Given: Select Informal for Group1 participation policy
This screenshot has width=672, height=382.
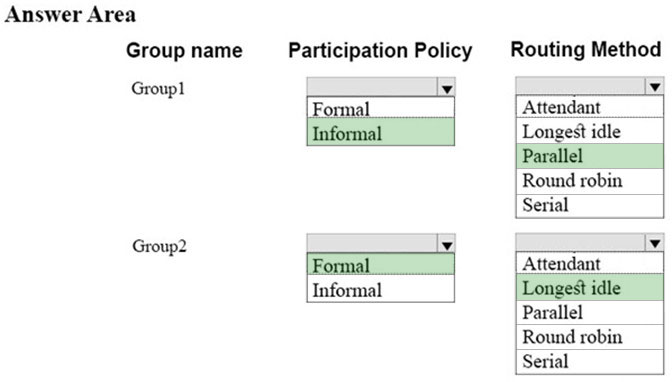Looking at the screenshot, I should click(x=381, y=132).
